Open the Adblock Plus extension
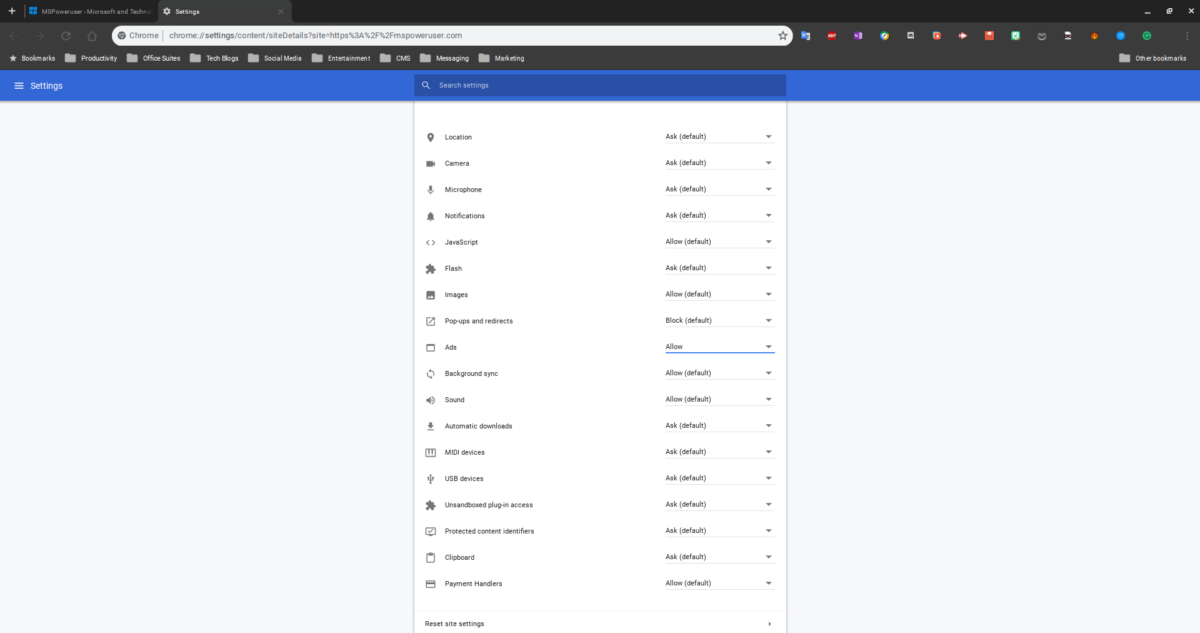This screenshot has width=1200, height=633. click(x=831, y=35)
